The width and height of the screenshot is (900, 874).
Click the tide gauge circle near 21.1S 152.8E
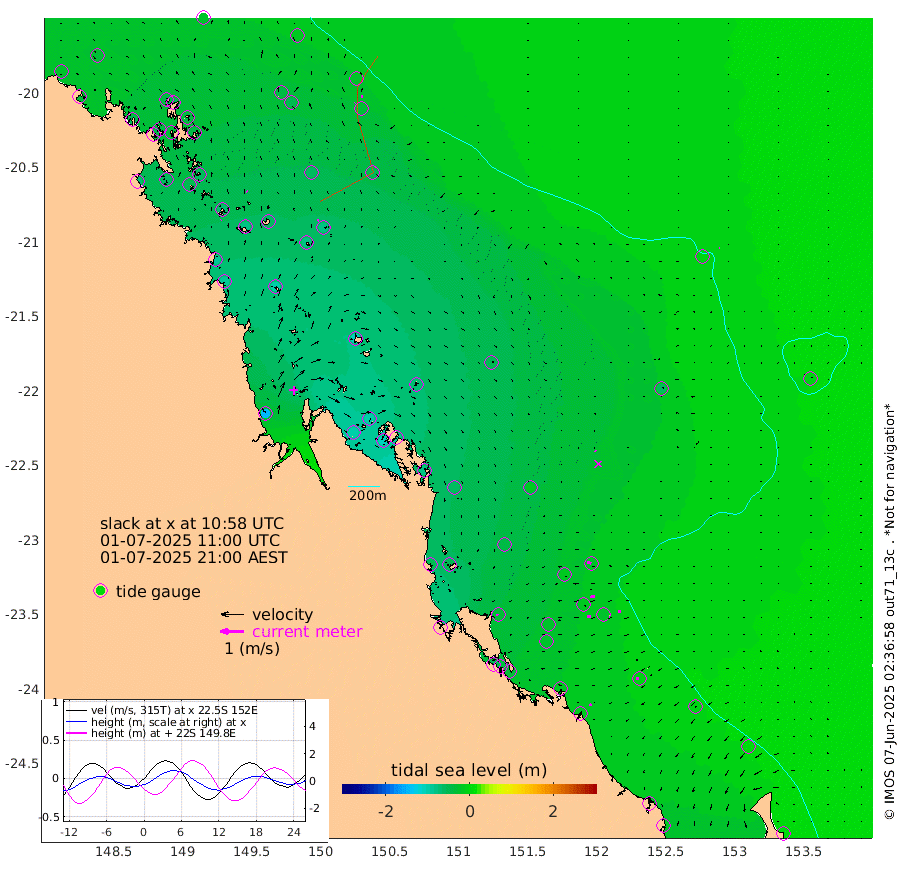[x=703, y=256]
